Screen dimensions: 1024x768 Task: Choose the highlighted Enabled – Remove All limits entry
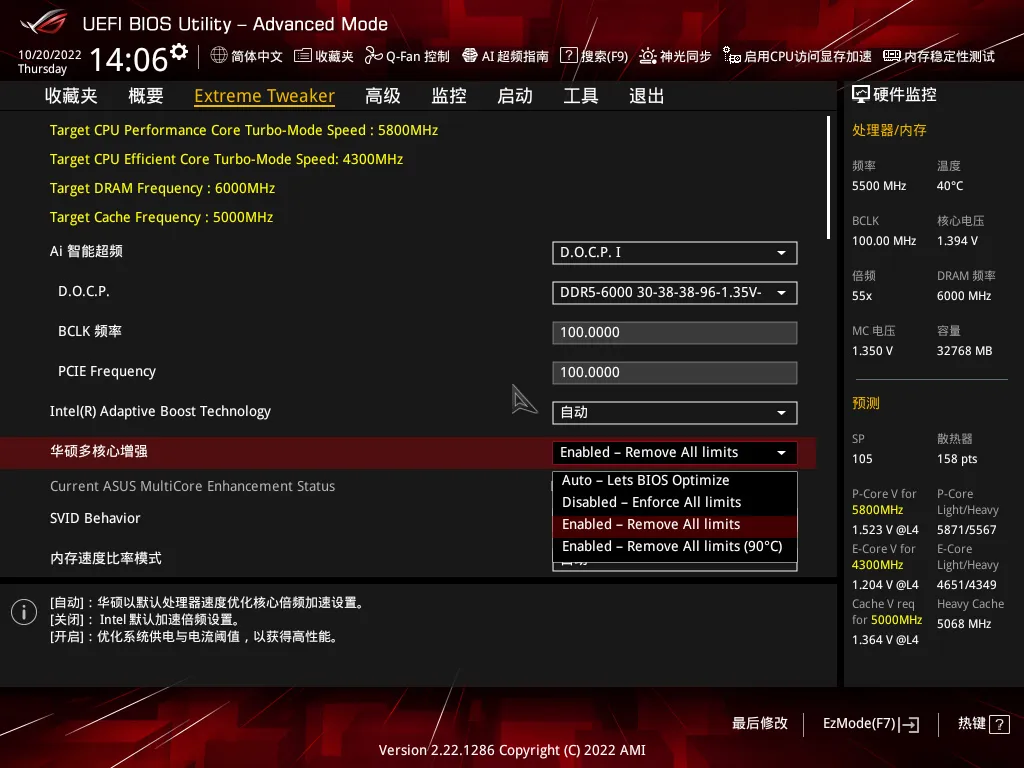(x=675, y=524)
